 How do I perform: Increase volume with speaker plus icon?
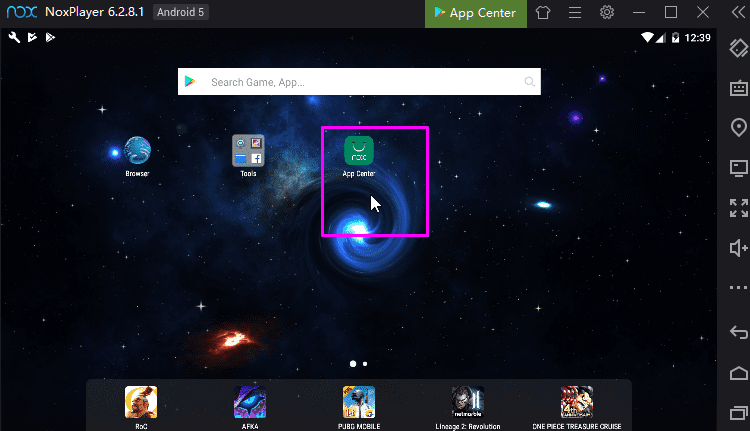pos(739,248)
